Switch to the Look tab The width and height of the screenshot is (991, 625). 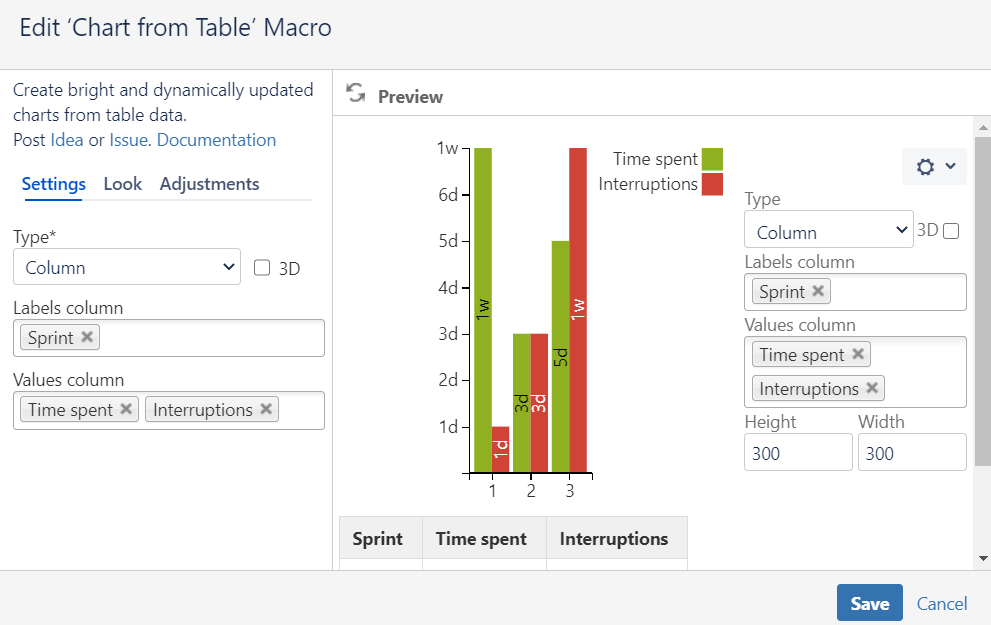[123, 184]
